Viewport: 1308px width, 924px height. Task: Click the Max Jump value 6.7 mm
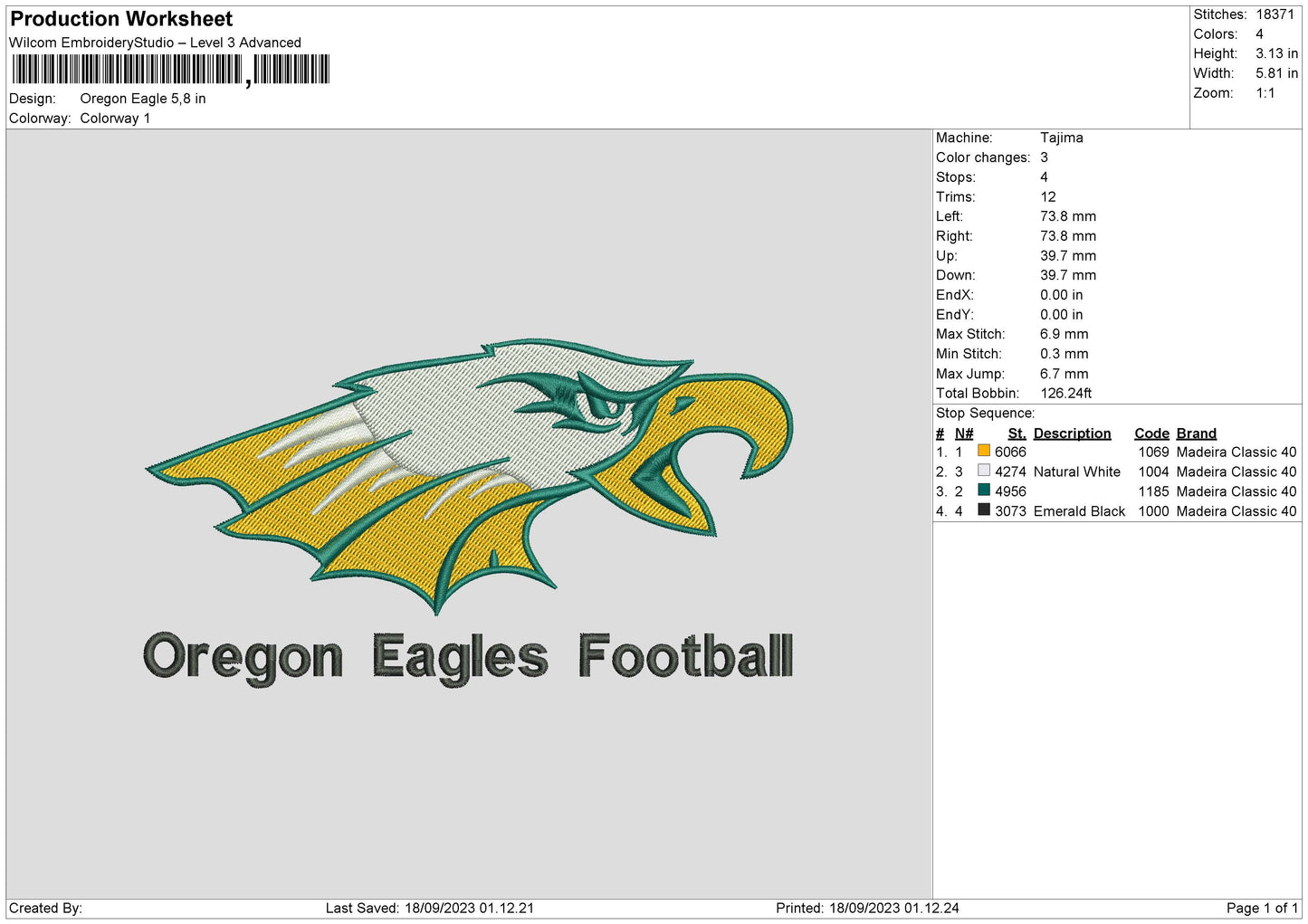point(1064,374)
